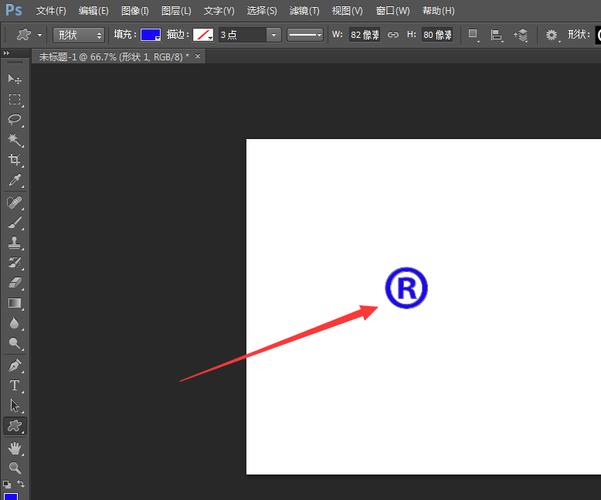Viewport: 601px width, 500px height.
Task: Open the 编辑(E) menu
Action: pos(94,11)
